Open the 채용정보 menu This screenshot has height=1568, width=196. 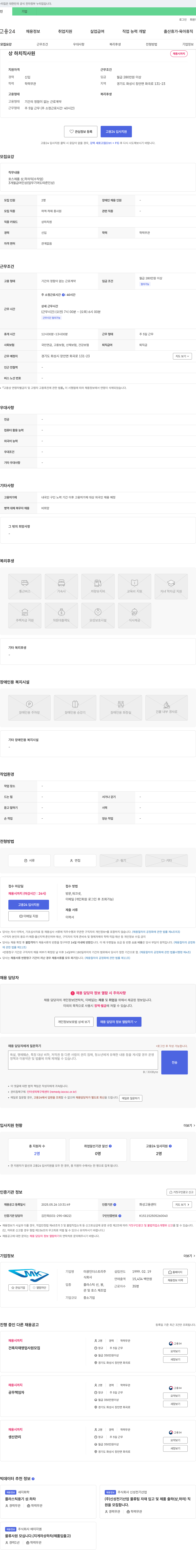pos(33,32)
